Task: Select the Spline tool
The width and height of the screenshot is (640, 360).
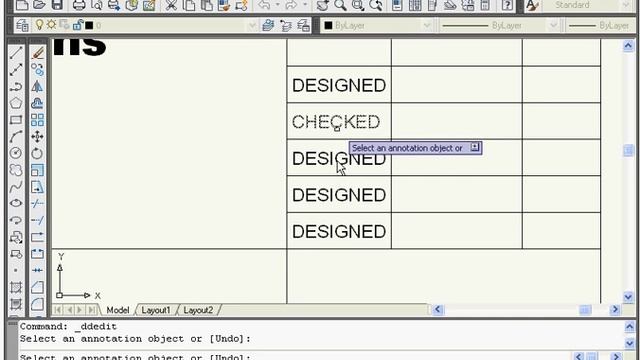Action: pyautogui.click(x=16, y=187)
